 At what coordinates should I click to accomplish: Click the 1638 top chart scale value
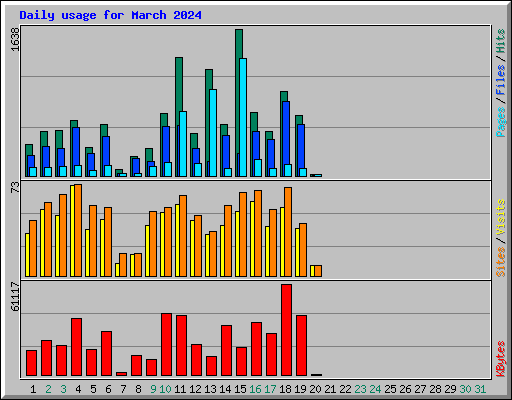[x=15, y=40]
